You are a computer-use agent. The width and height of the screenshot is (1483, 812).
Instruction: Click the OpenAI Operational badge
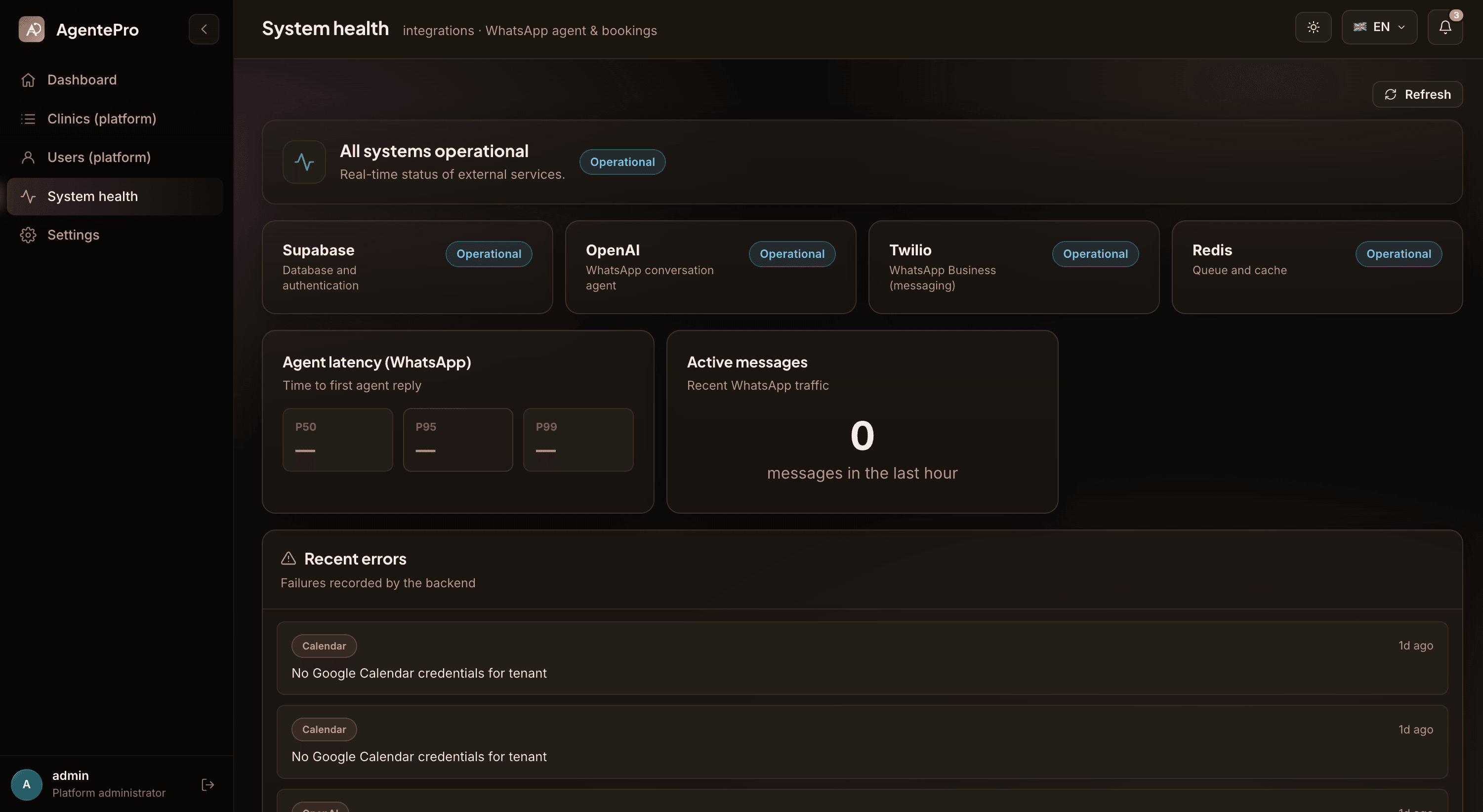[x=792, y=254]
